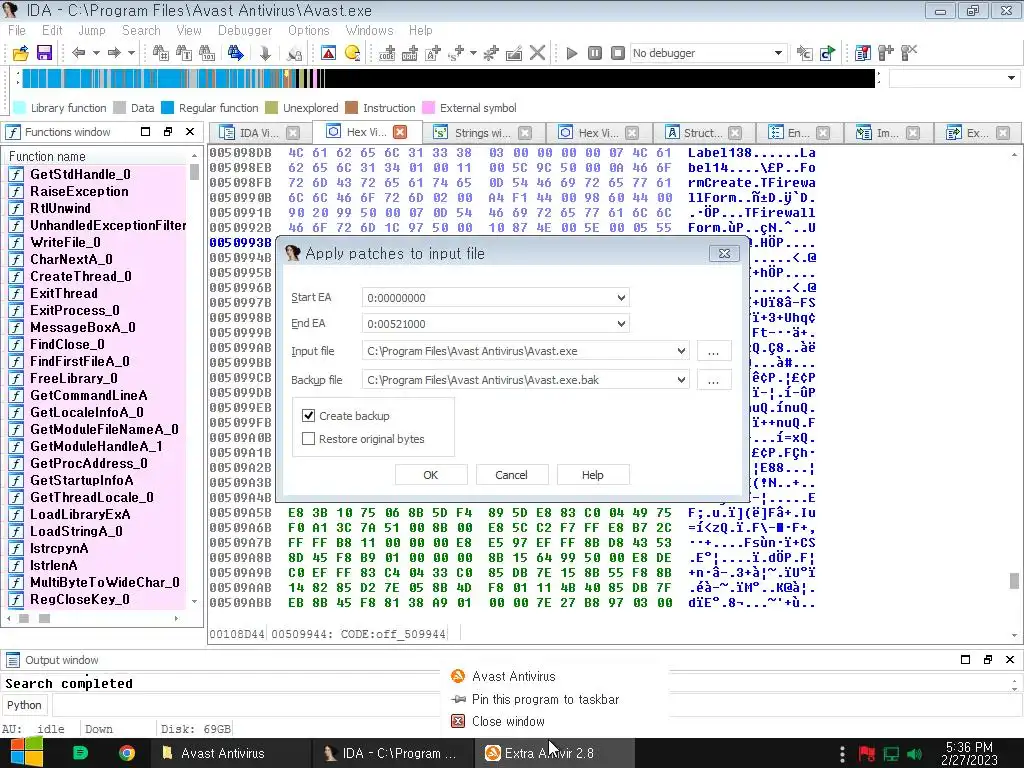Switch to the Strings window tab
This screenshot has height=768, width=1024.
482,133
